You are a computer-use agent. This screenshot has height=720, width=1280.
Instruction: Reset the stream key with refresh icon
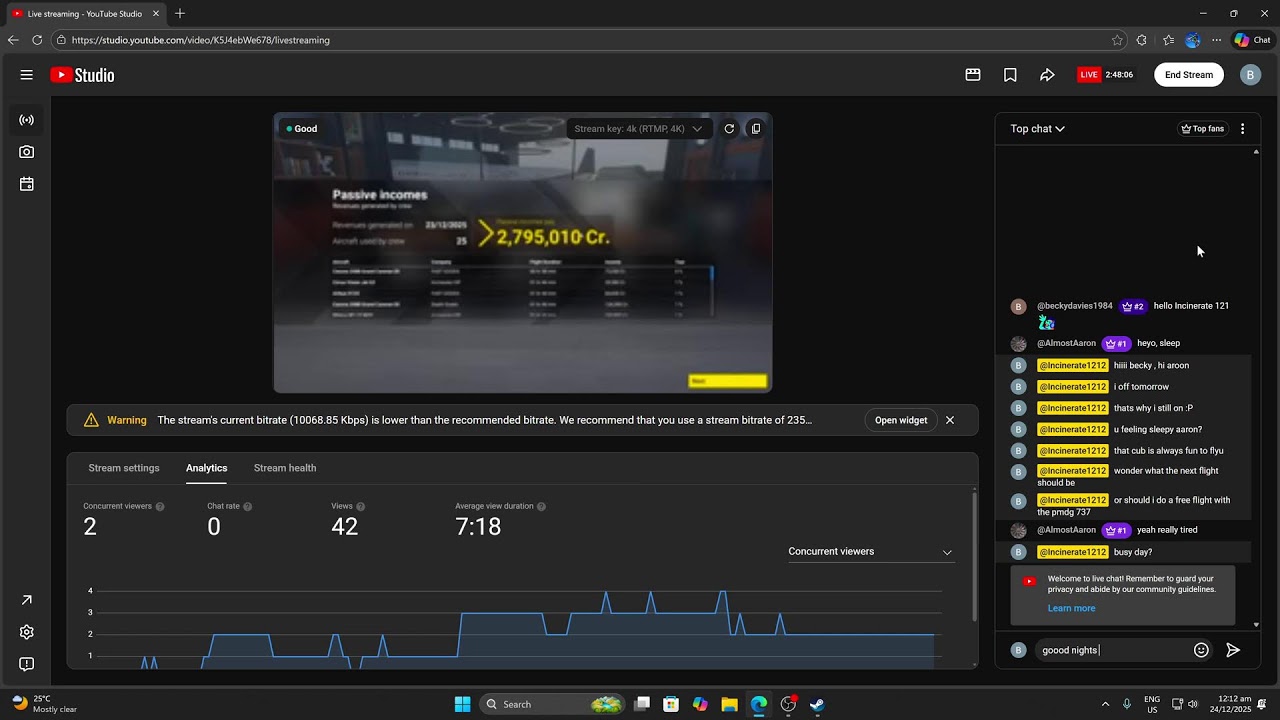click(729, 129)
